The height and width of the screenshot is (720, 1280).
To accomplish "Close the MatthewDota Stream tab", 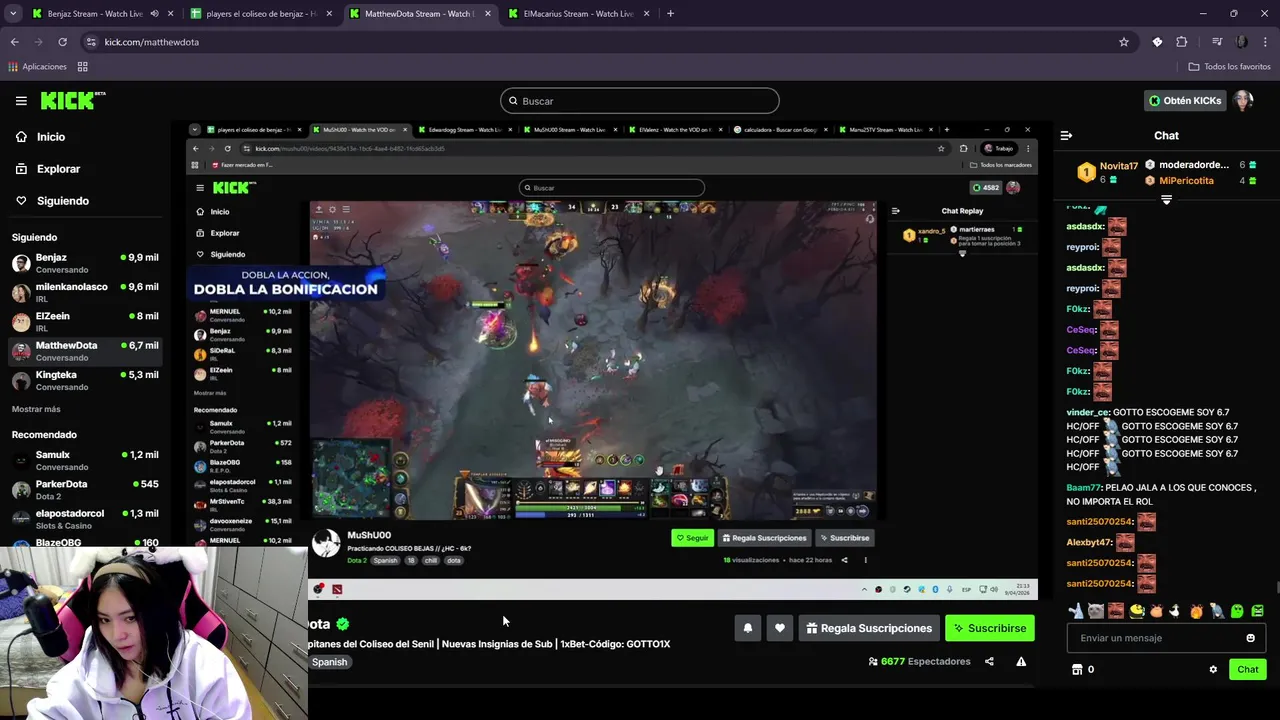I will [x=487, y=14].
